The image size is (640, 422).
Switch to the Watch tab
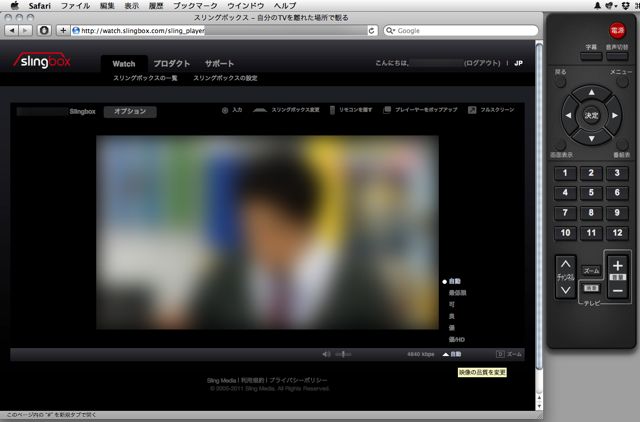[x=124, y=64]
